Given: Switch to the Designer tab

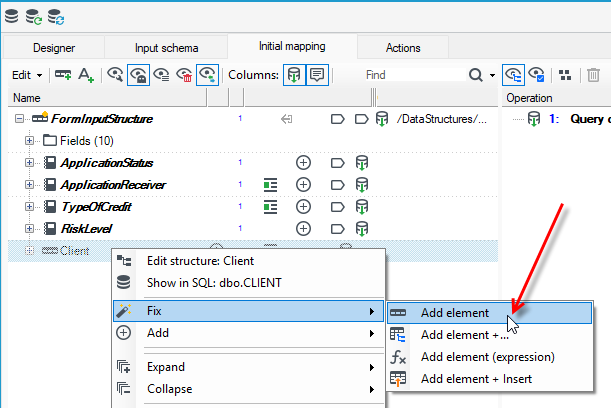Looking at the screenshot, I should pos(54,48).
